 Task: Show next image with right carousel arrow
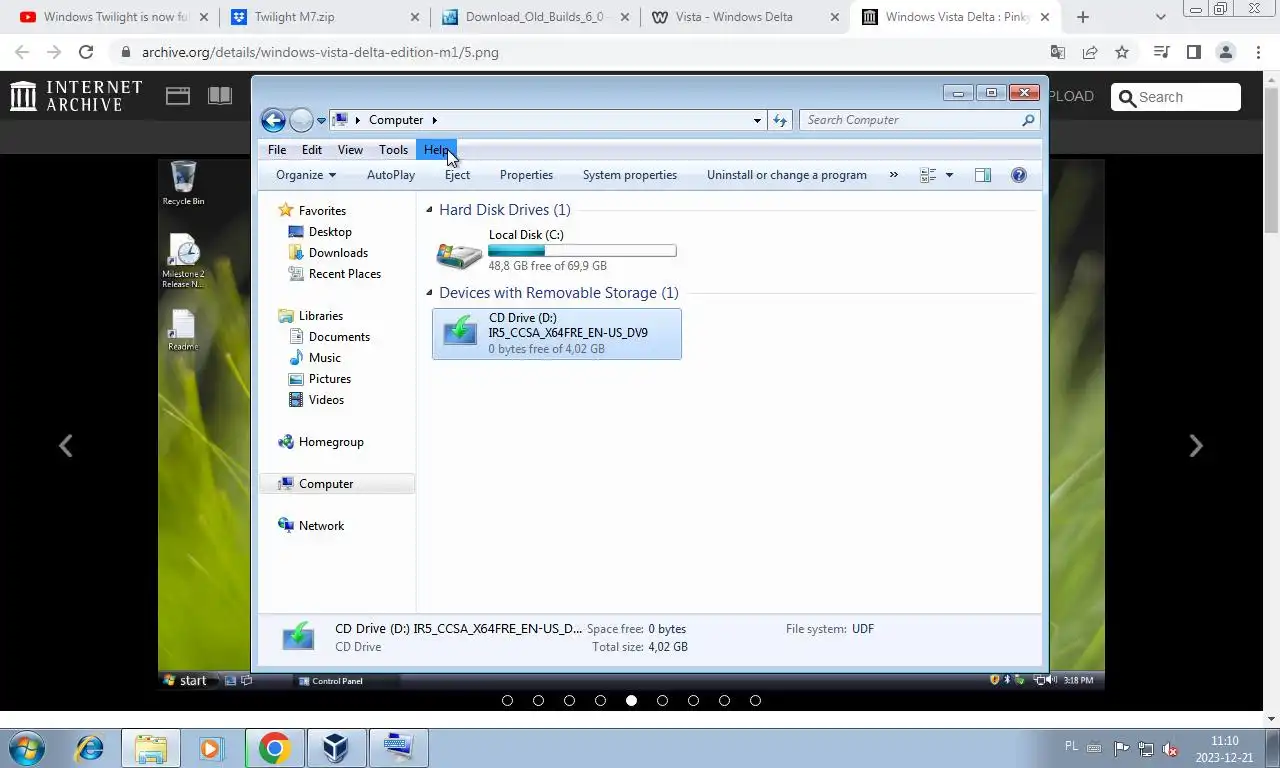pos(1196,446)
